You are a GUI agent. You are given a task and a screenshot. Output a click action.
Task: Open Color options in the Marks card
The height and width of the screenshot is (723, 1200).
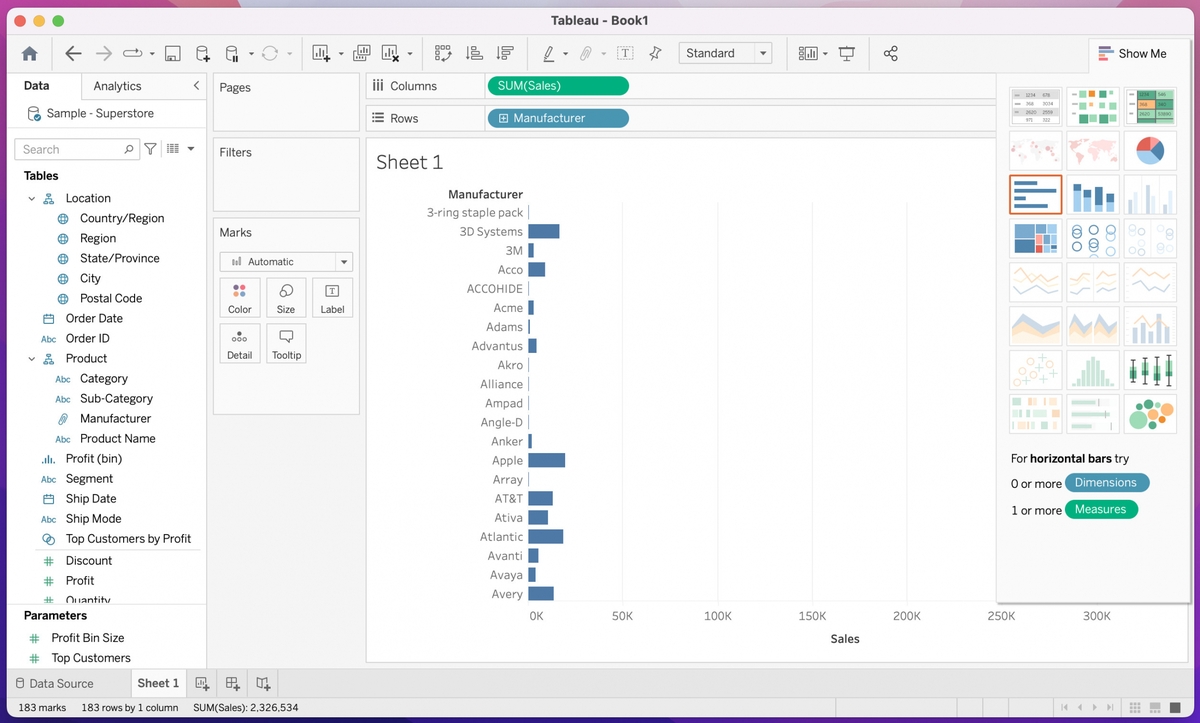tap(240, 297)
